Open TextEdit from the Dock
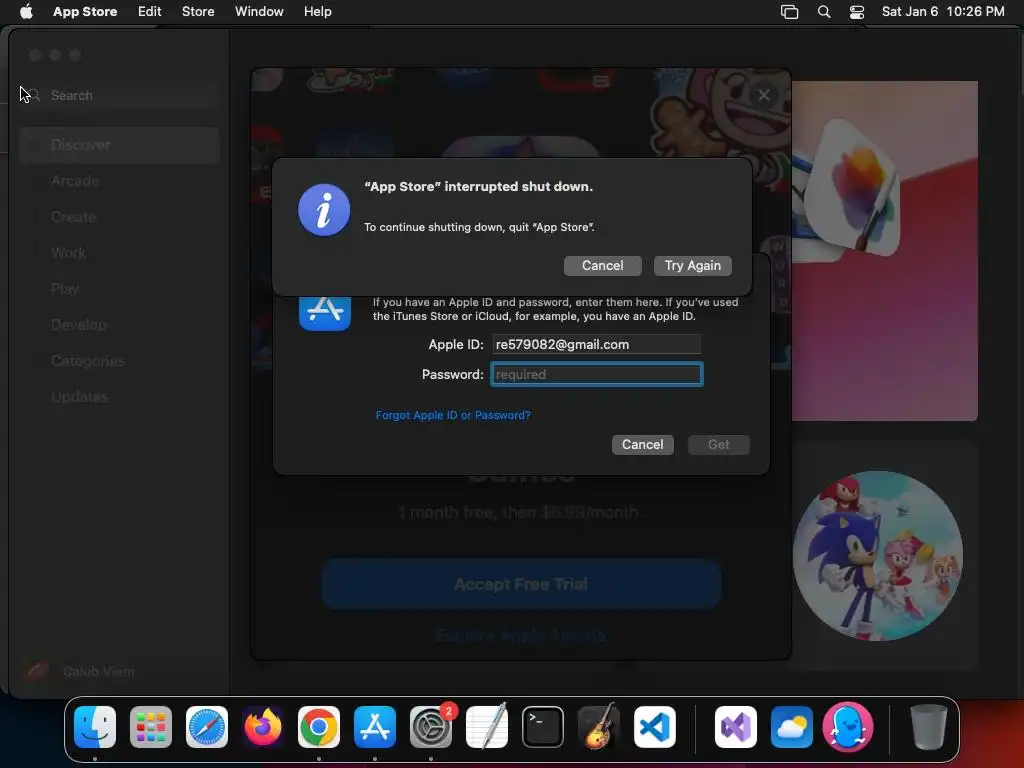 click(487, 727)
